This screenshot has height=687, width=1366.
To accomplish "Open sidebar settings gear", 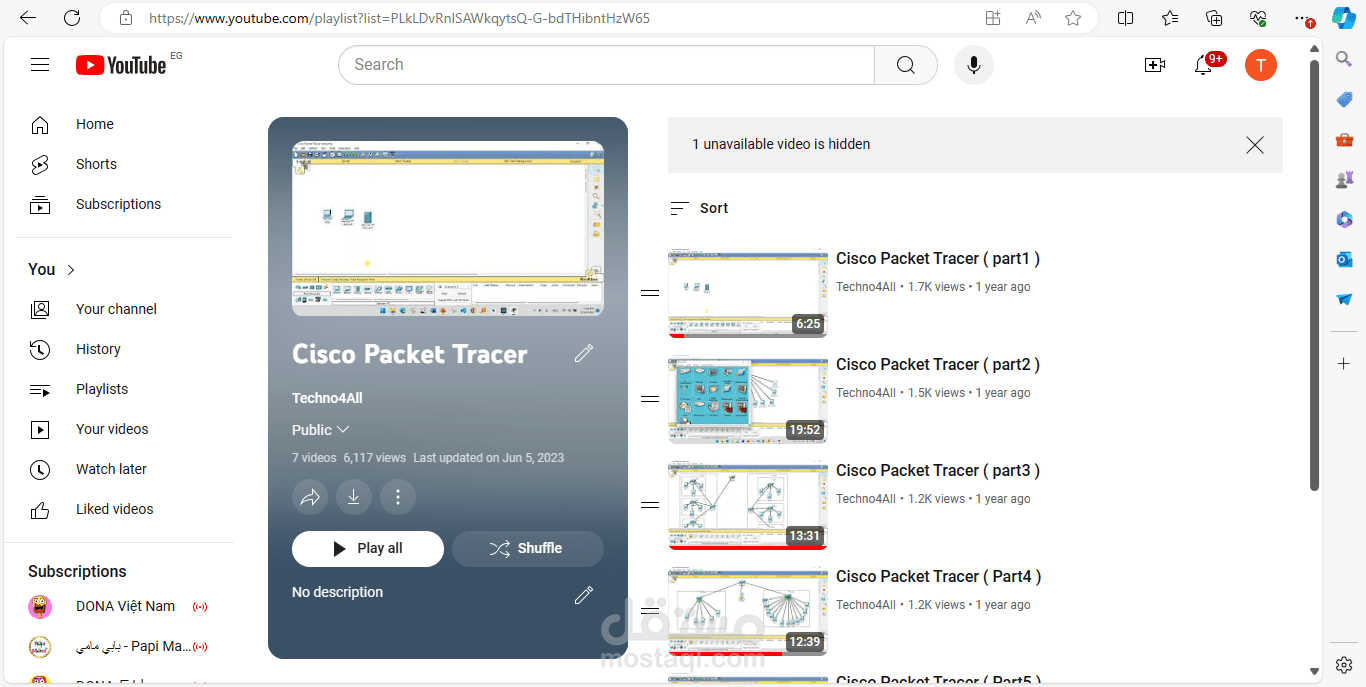I will [x=1344, y=665].
